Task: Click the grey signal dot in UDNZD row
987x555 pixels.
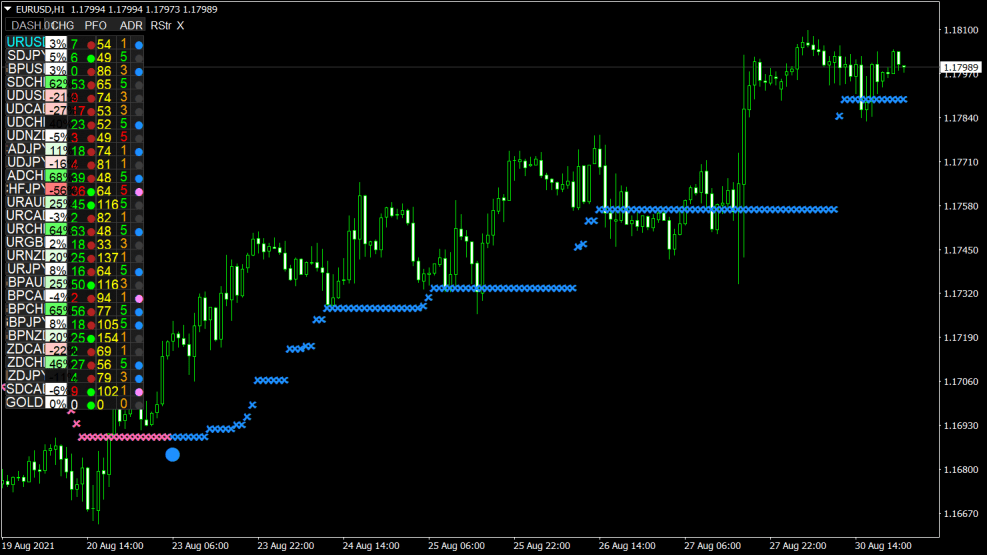Action: [x=138, y=138]
